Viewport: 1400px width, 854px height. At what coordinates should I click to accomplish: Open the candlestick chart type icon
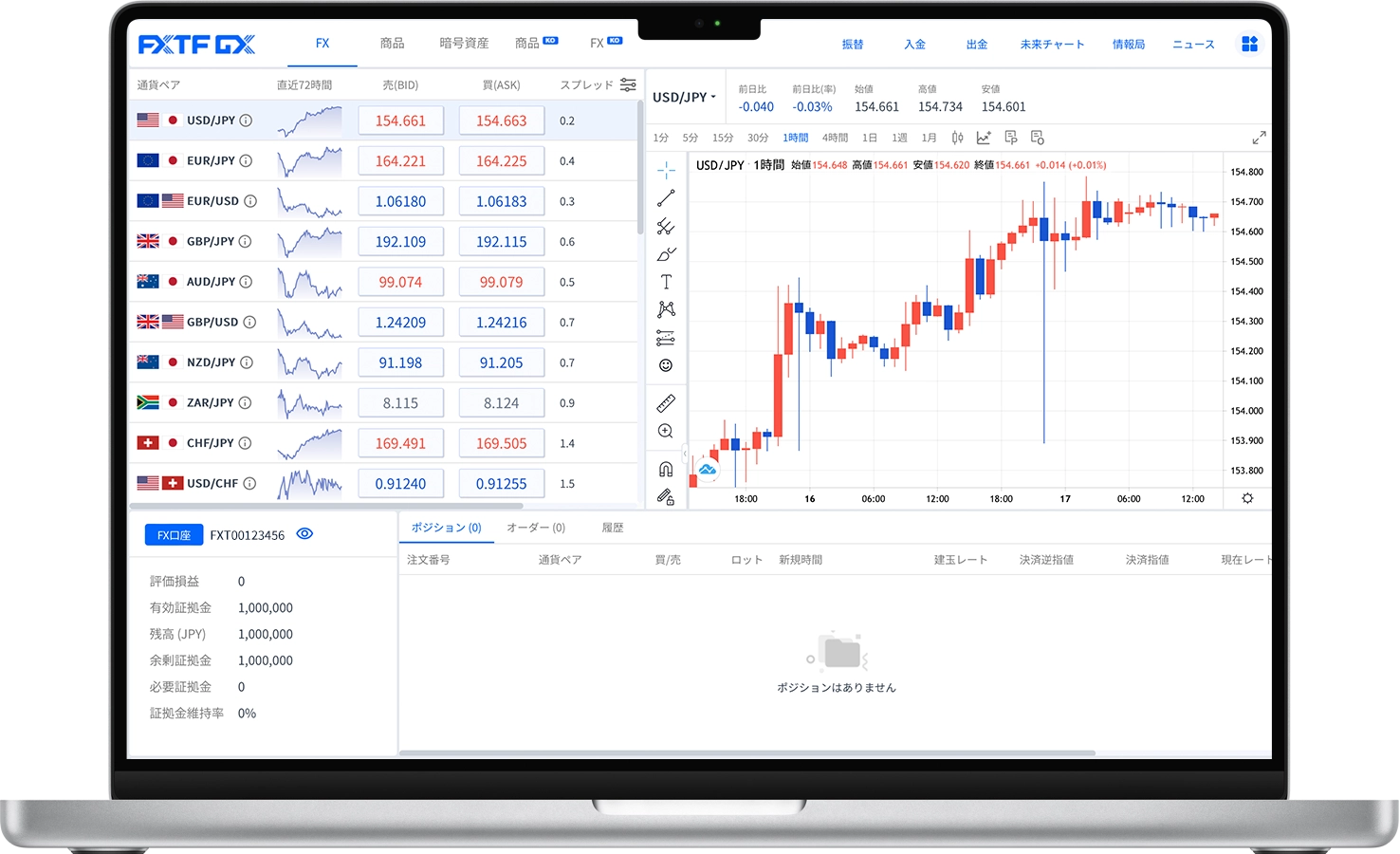(957, 138)
